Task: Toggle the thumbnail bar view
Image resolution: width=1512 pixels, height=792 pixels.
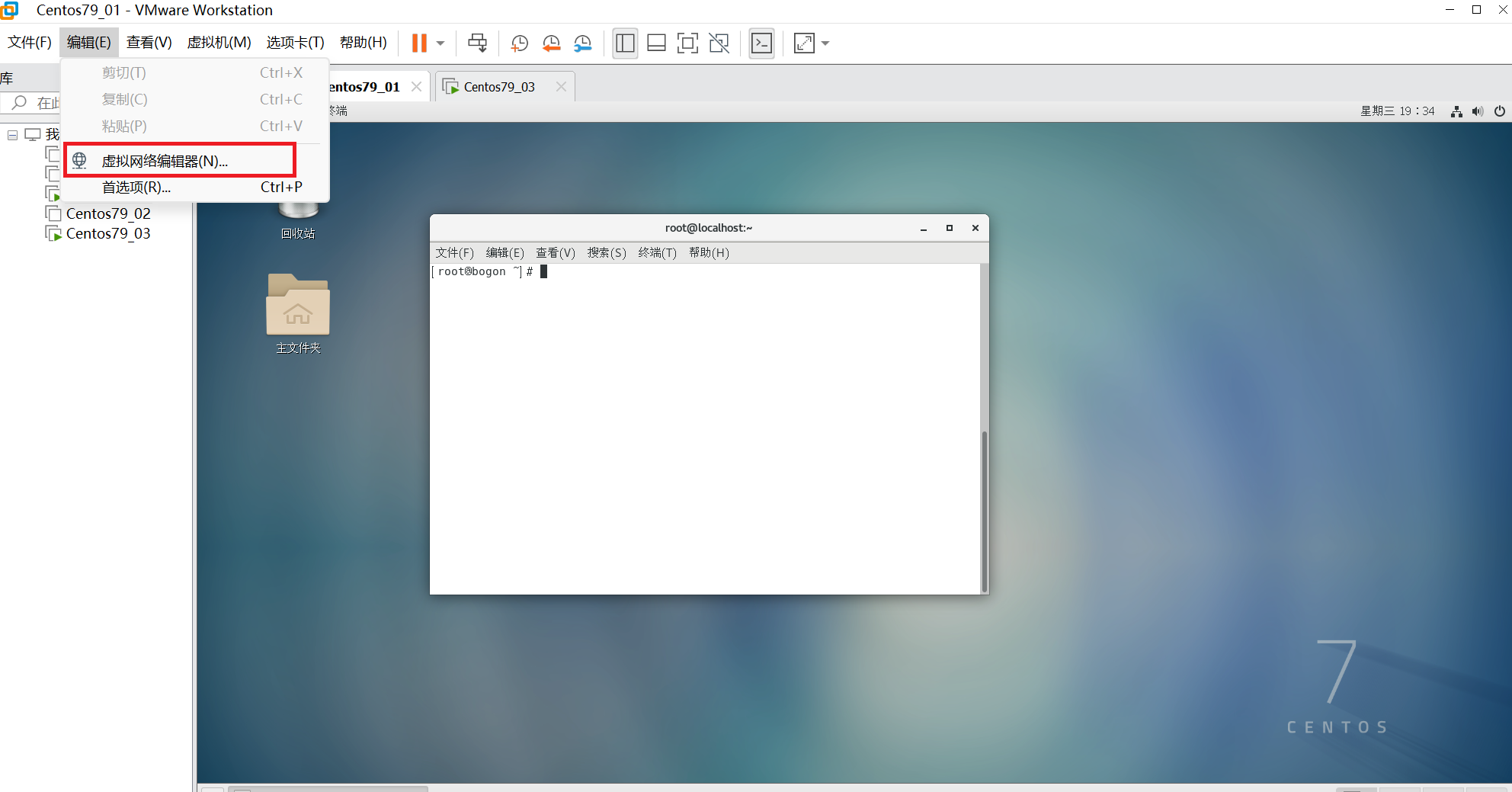Action: click(656, 43)
